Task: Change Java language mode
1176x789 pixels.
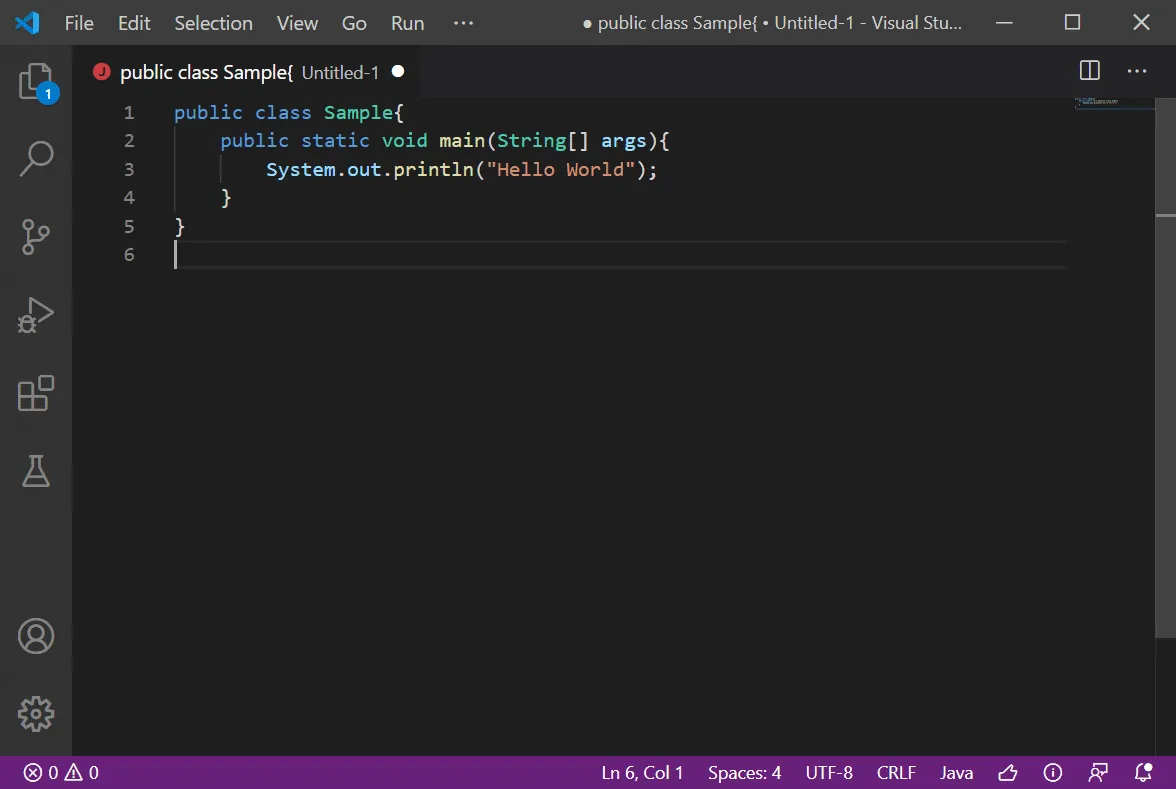Action: click(956, 772)
